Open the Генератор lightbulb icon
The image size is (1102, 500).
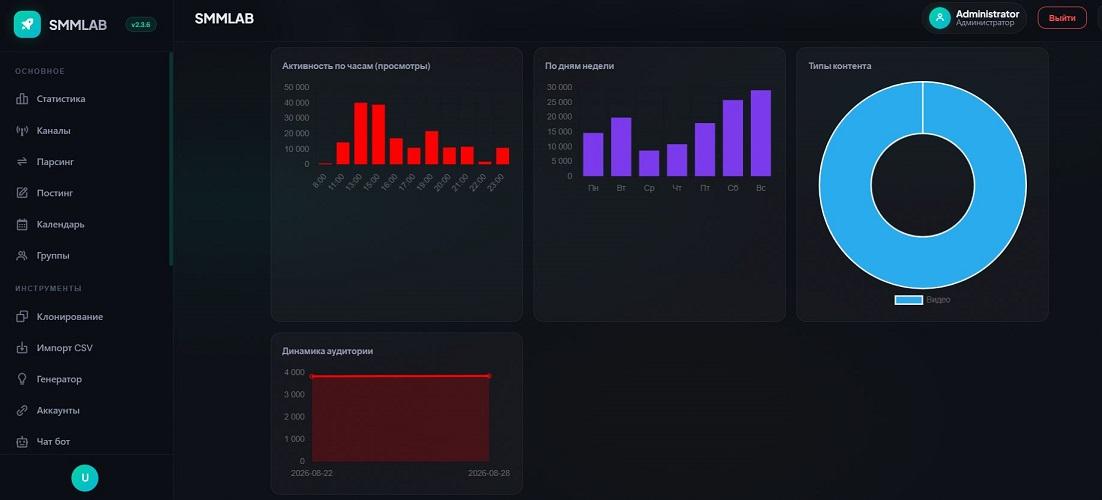tap(22, 379)
